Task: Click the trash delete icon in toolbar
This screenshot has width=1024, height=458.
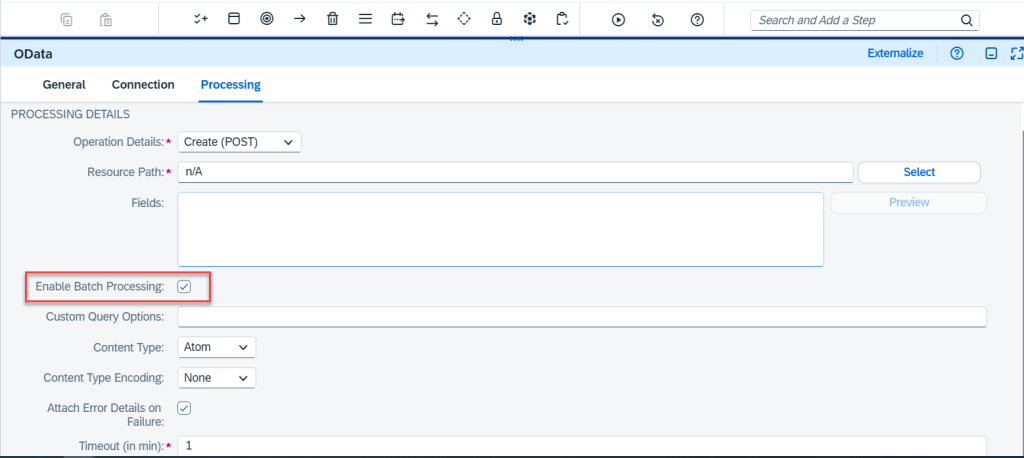Action: [332, 19]
